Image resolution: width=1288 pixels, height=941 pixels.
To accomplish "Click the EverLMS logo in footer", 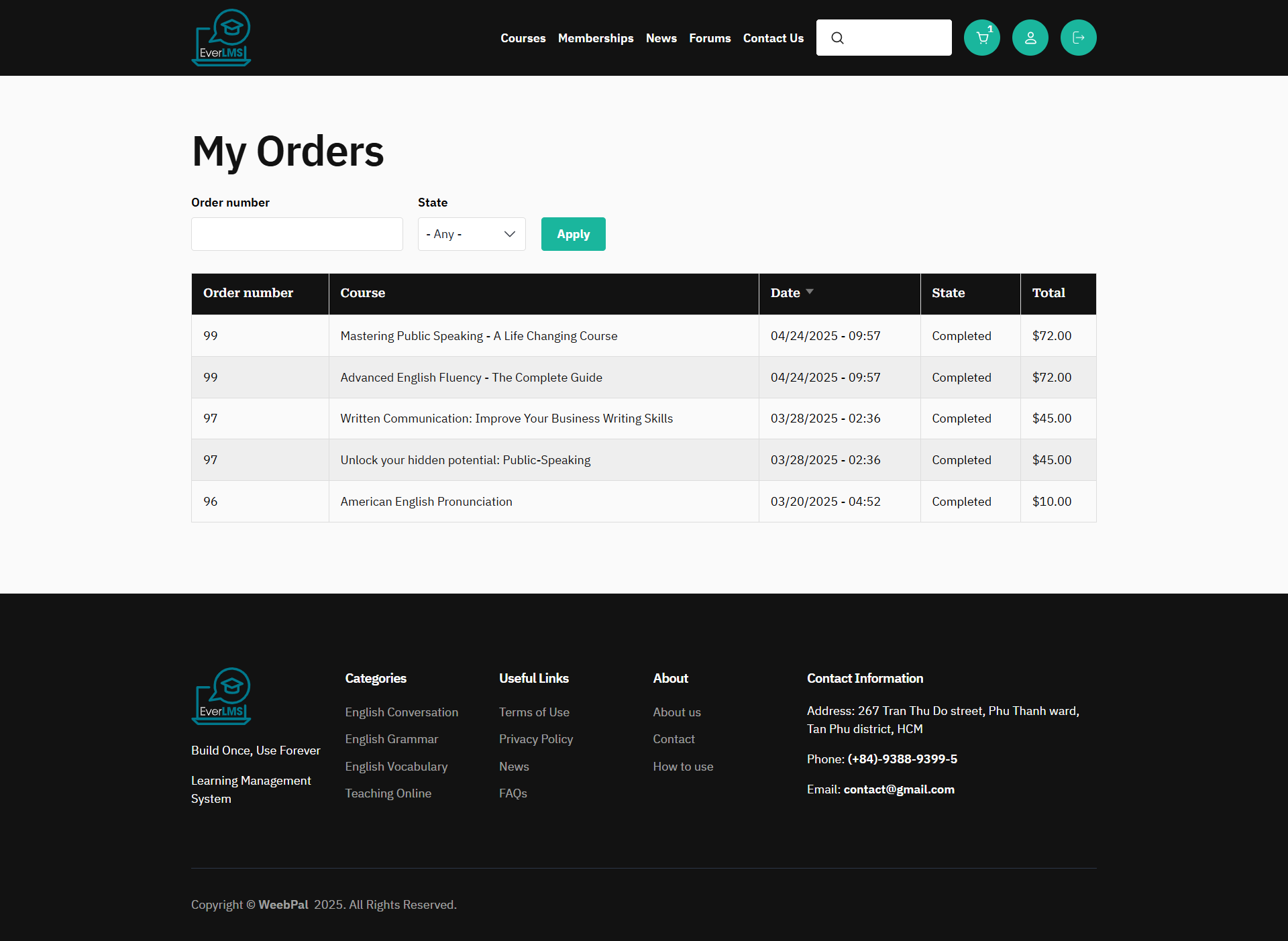I will point(221,696).
